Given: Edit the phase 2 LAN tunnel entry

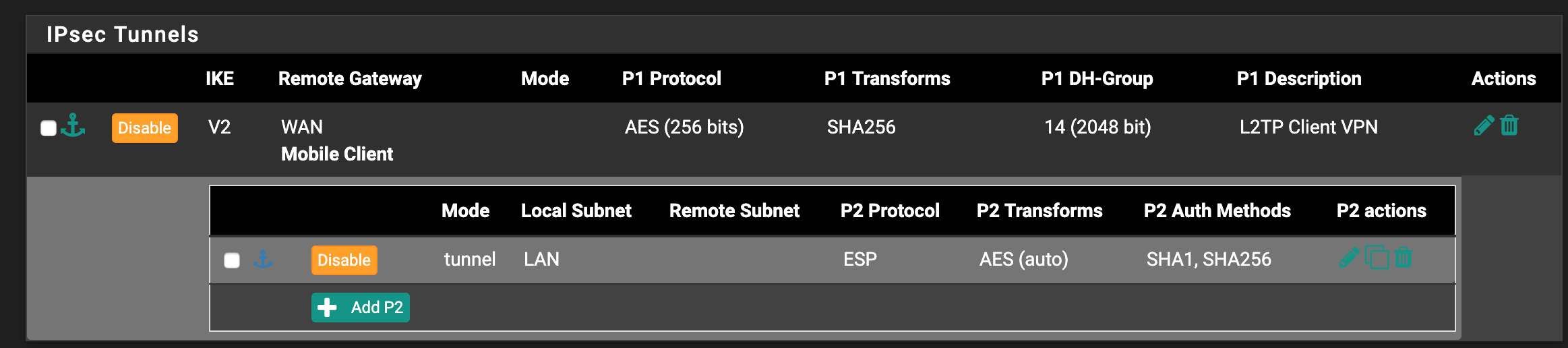Looking at the screenshot, I should [x=1349, y=258].
